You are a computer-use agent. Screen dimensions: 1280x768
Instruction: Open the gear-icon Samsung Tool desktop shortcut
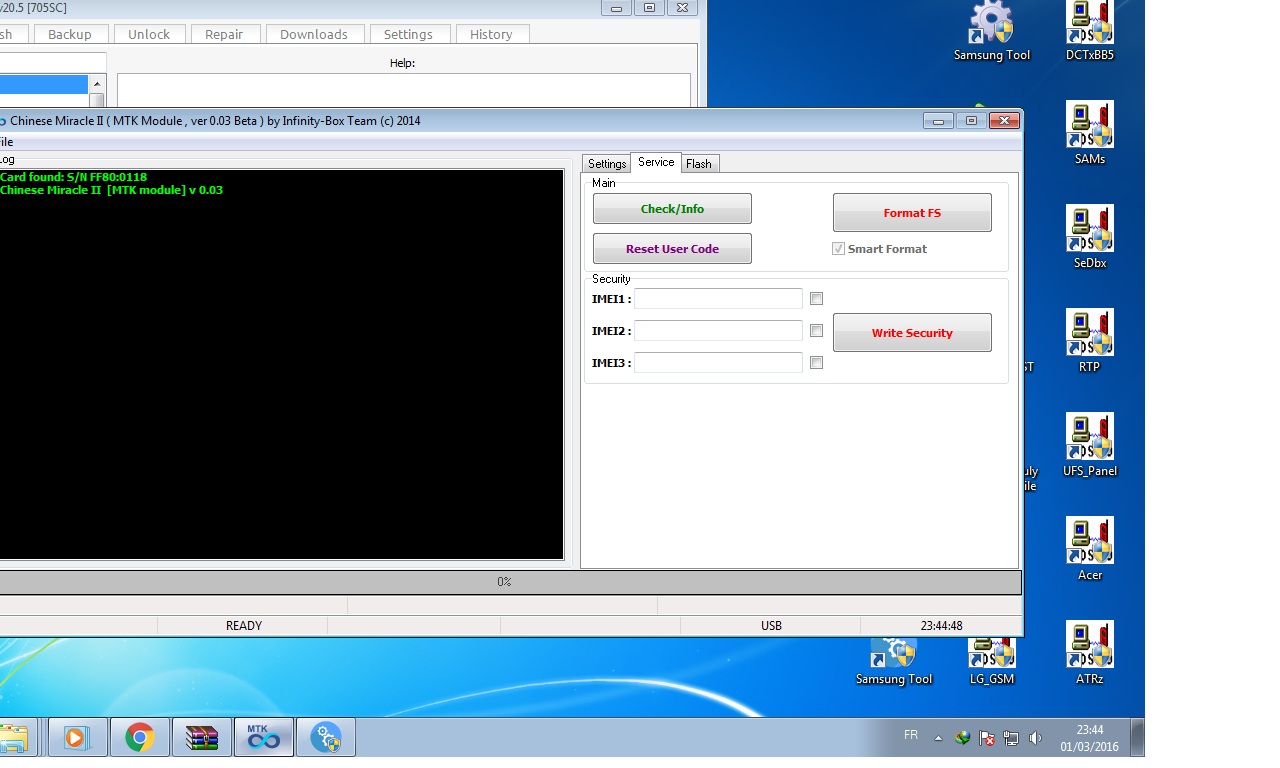pos(991,31)
